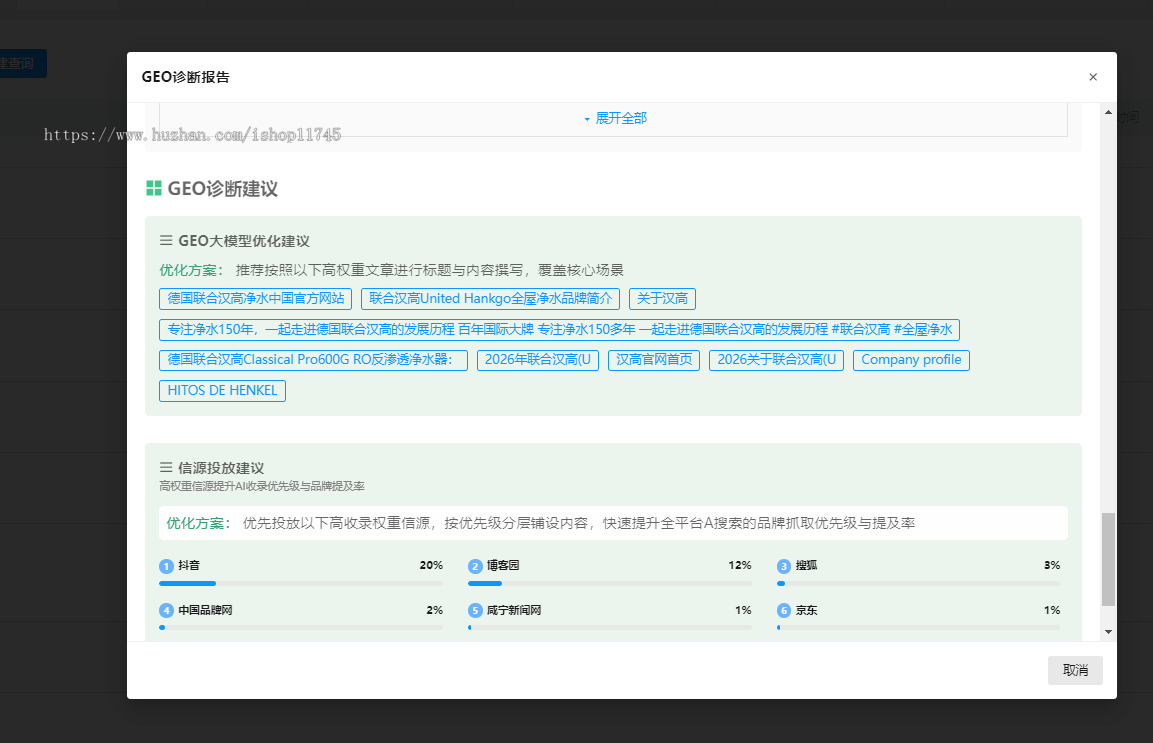
Task: Click rank badge 2 next to 博客园
Action: [475, 566]
